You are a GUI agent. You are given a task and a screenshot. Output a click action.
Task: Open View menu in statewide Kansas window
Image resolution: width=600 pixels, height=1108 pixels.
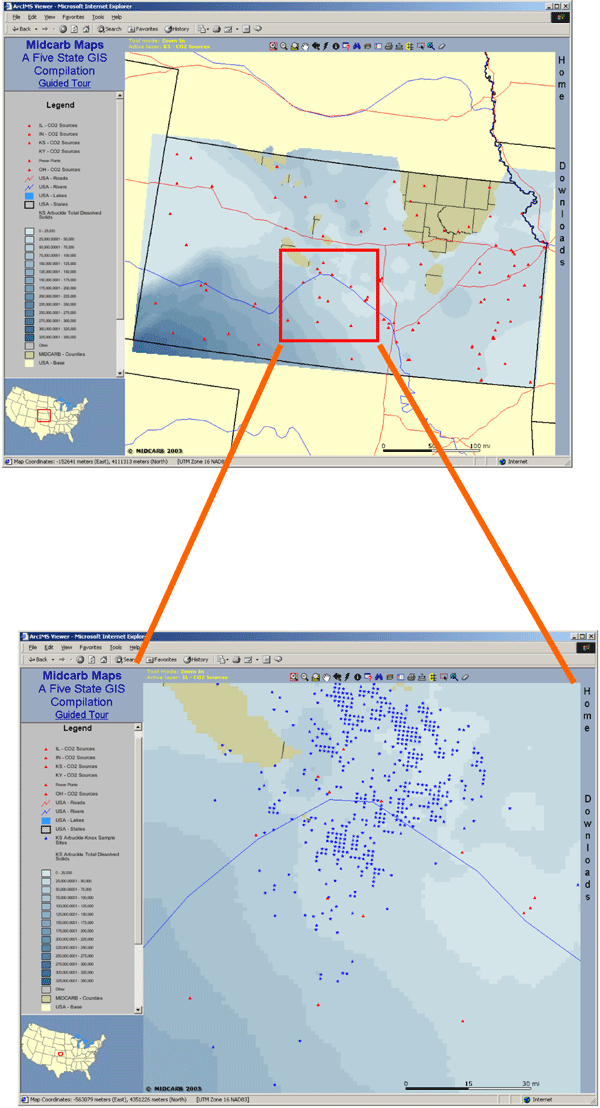click(x=49, y=17)
